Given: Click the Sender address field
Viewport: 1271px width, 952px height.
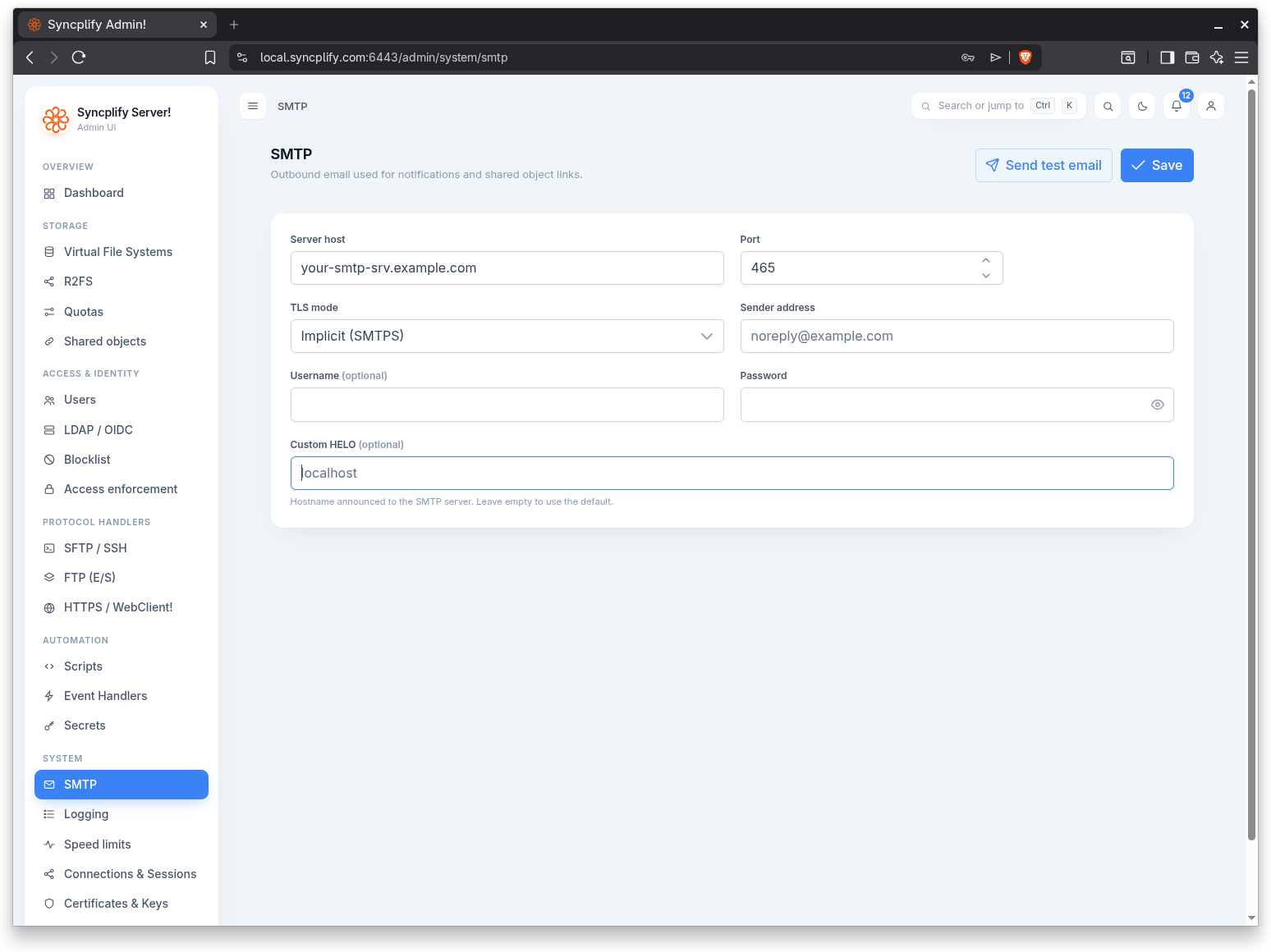Looking at the screenshot, I should point(957,336).
